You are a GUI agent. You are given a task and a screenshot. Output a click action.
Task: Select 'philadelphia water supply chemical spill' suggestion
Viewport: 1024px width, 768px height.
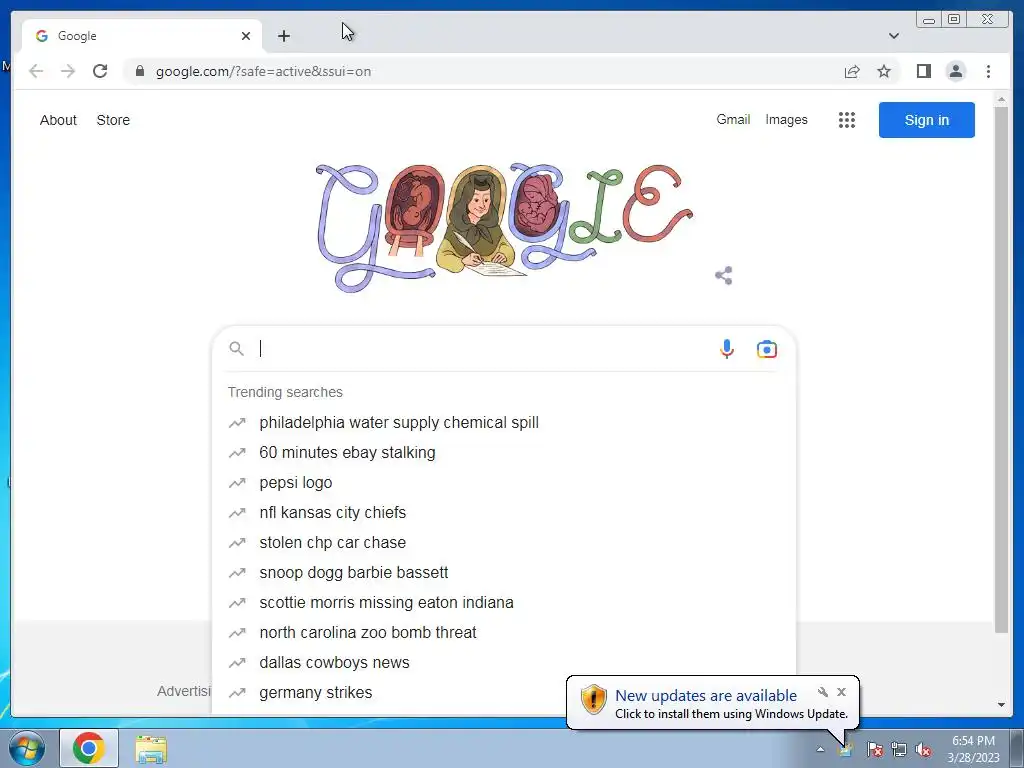[504, 423]
